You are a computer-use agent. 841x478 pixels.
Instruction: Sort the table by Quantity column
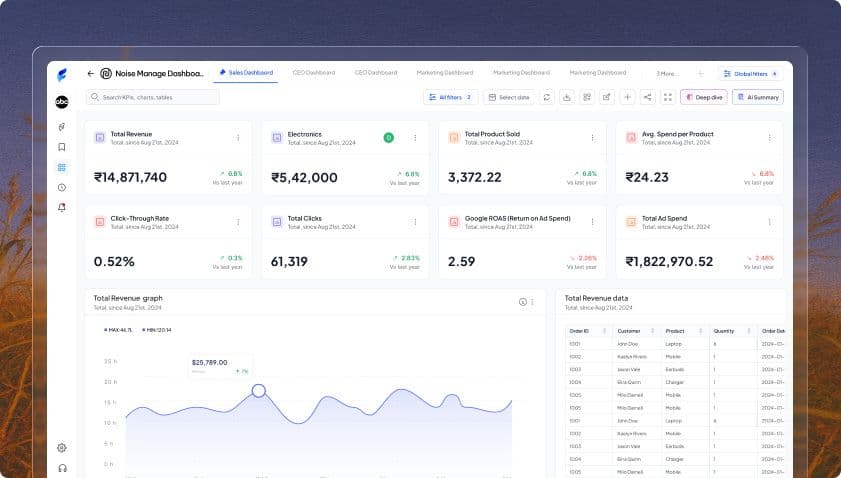(x=749, y=331)
